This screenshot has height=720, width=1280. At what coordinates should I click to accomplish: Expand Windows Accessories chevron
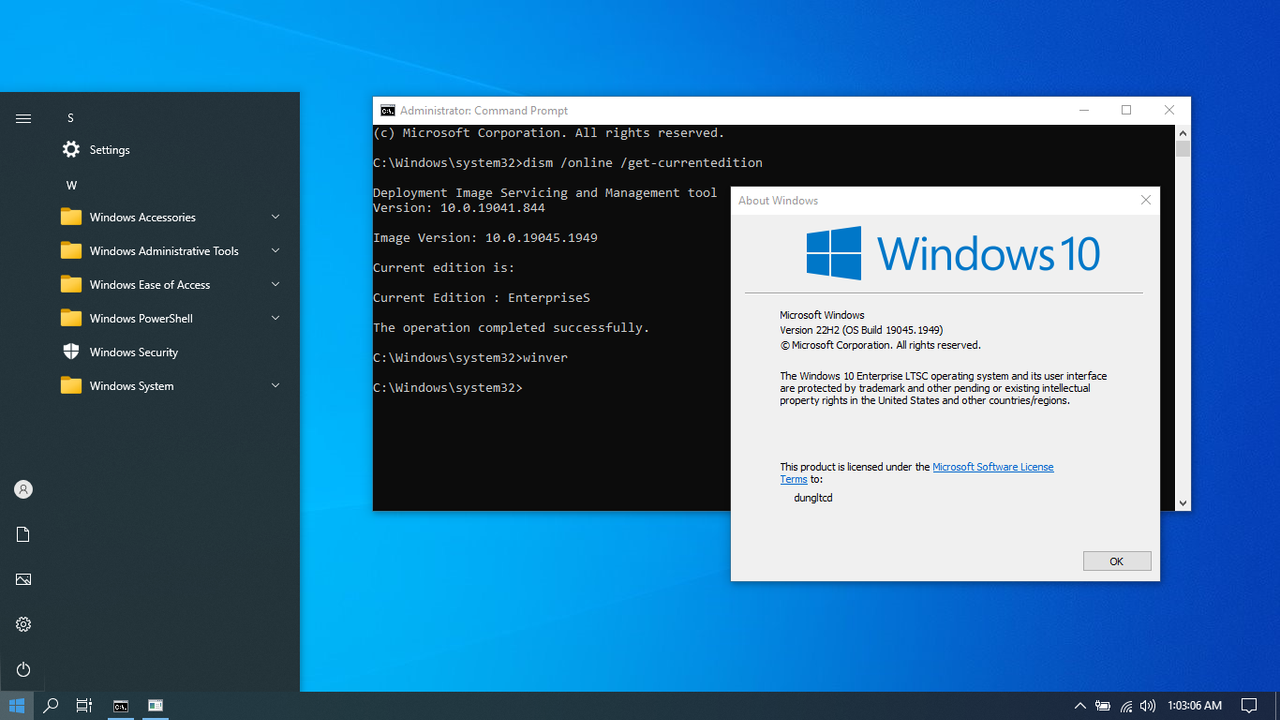tap(275, 217)
